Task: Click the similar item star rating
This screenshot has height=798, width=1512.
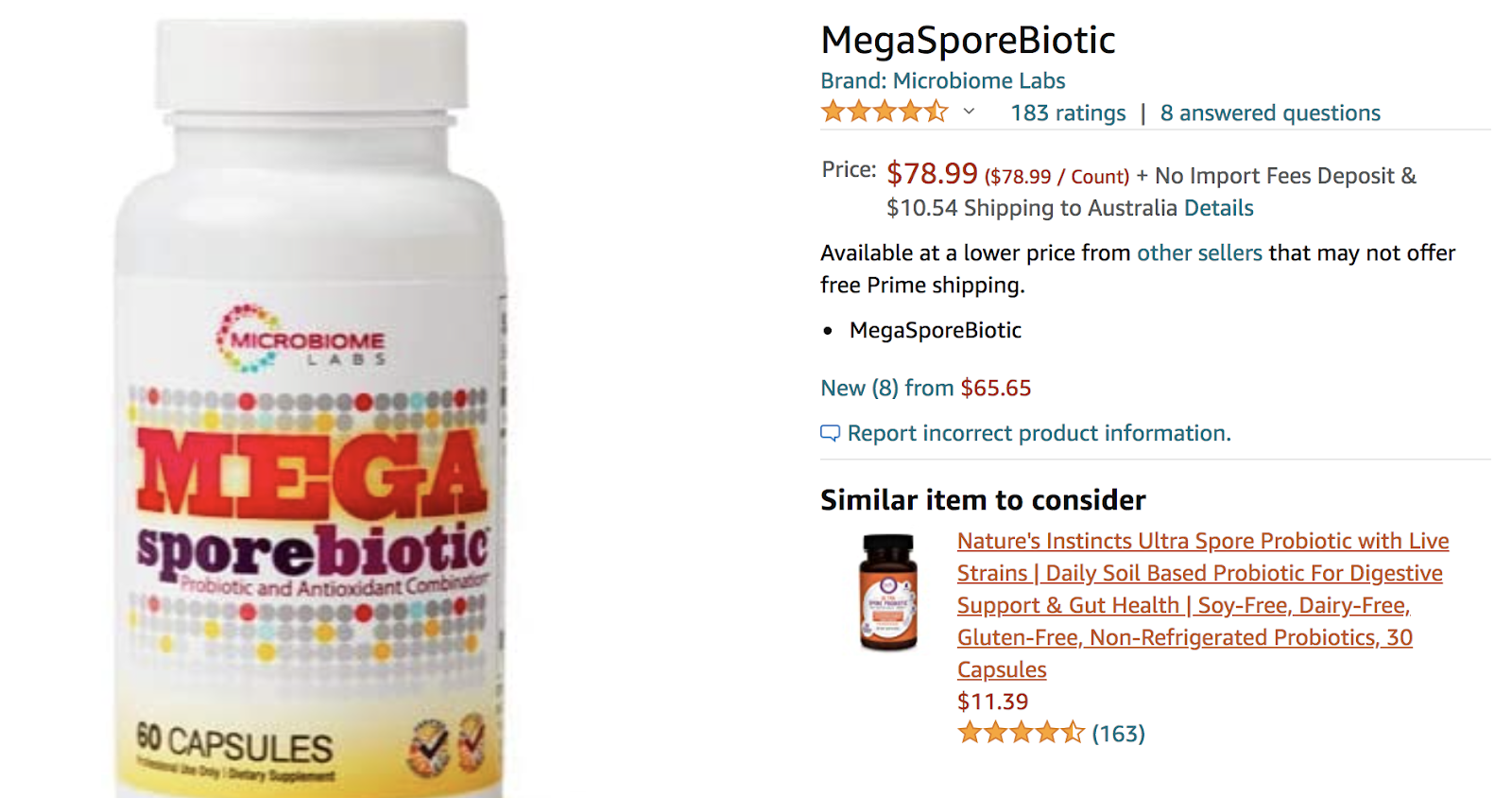Action: tap(1021, 733)
